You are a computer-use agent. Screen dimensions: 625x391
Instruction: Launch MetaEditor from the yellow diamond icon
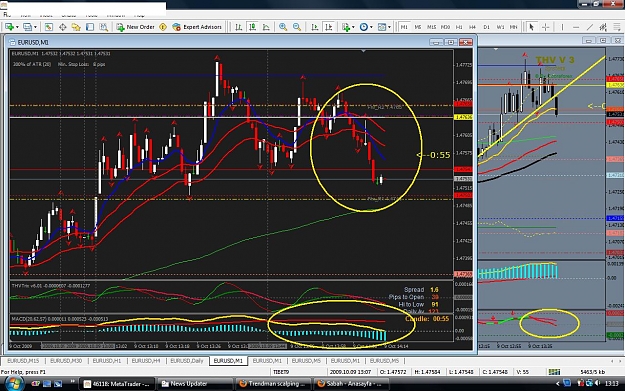click(x=163, y=27)
